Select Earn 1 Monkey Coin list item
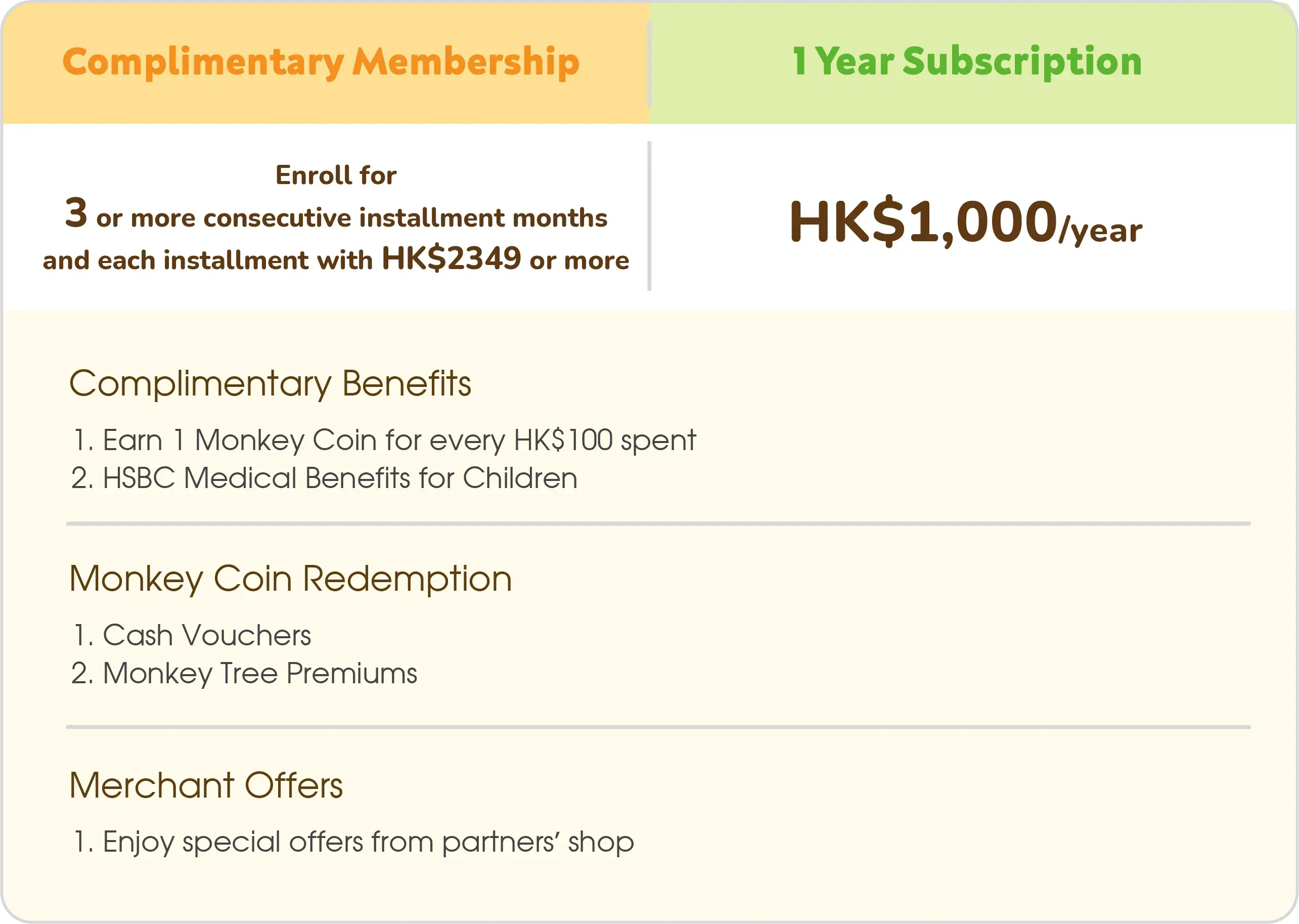 tap(384, 441)
